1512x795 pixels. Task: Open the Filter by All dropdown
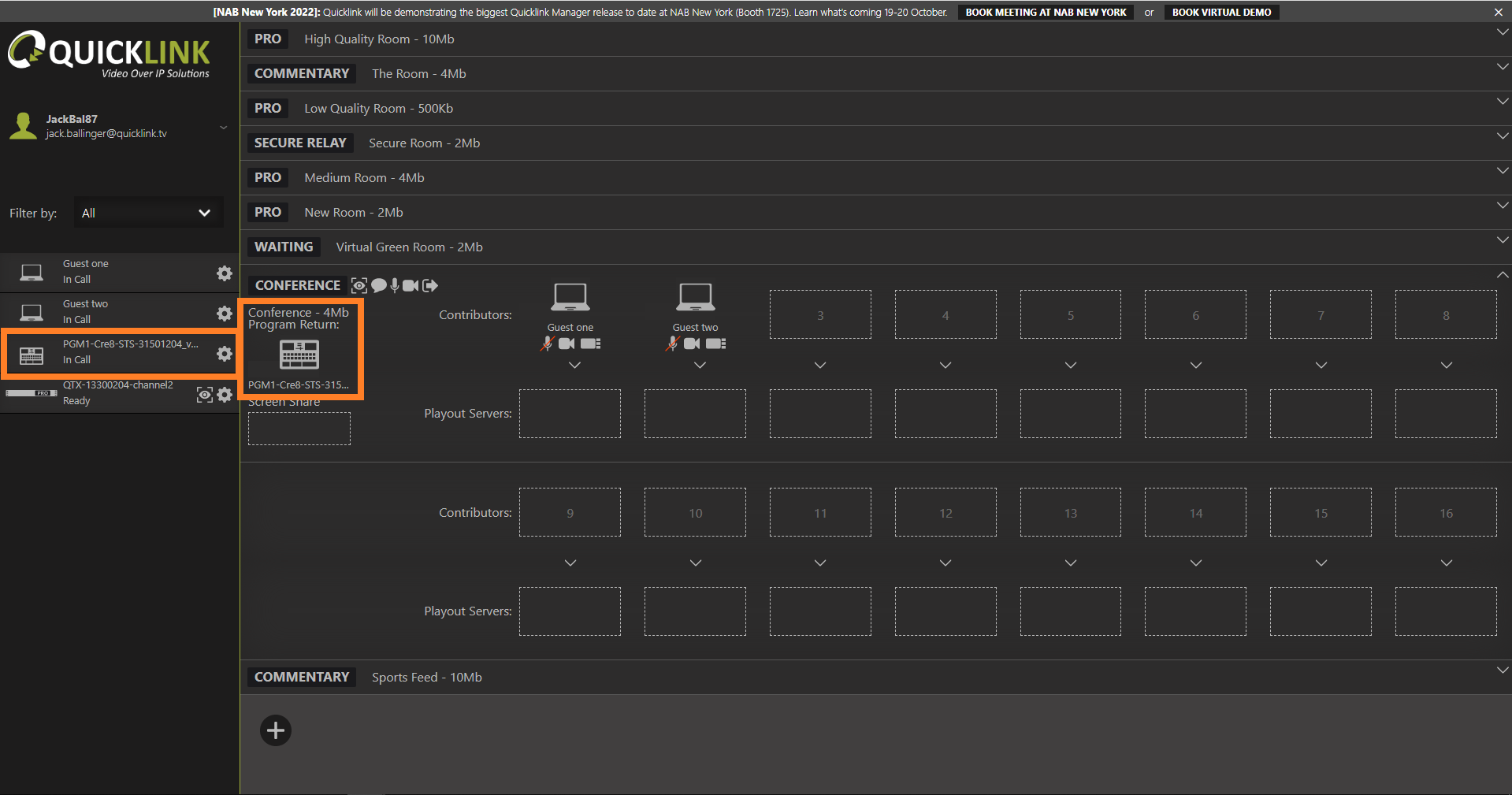pyautogui.click(x=148, y=213)
